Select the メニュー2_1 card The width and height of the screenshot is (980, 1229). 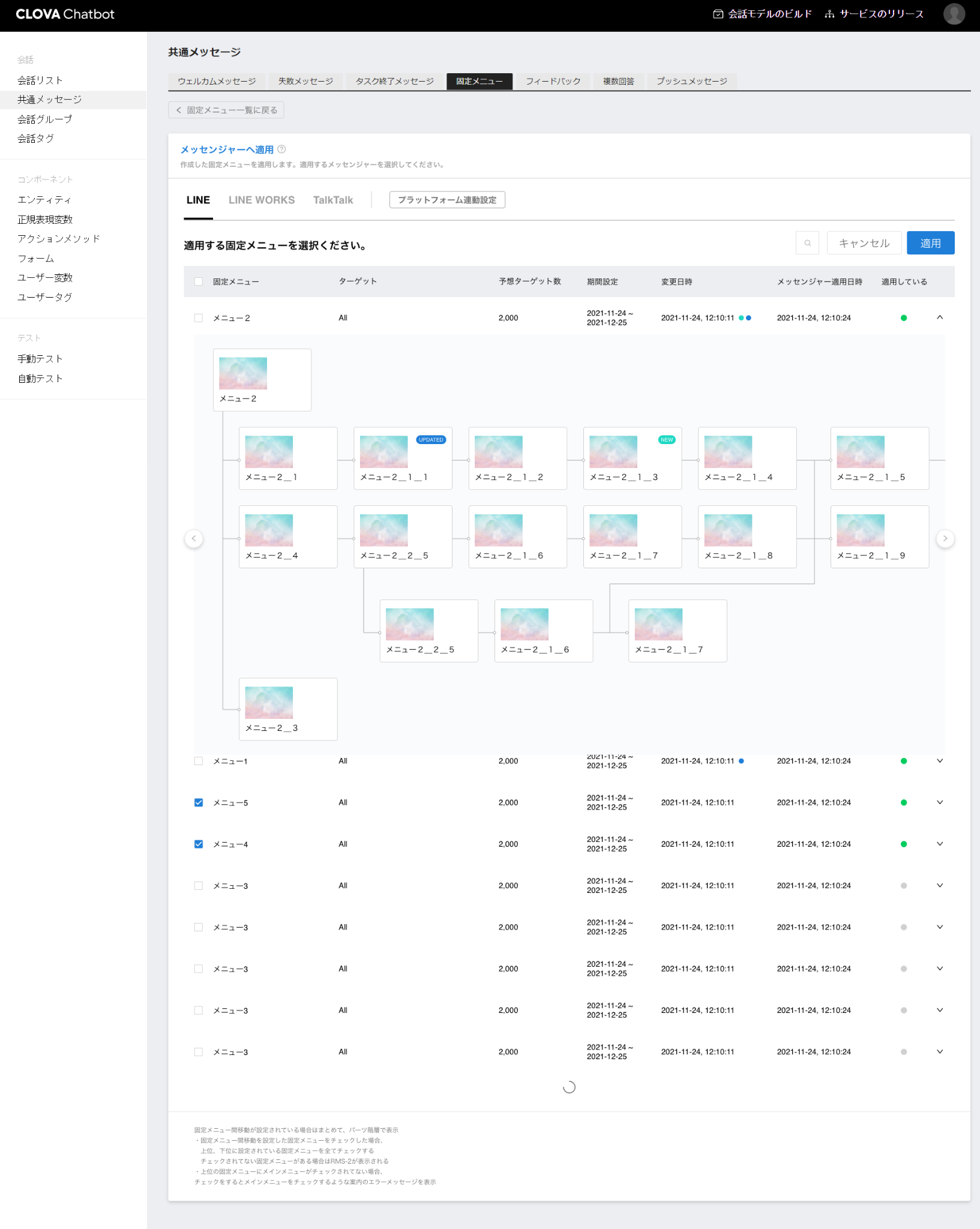click(x=288, y=458)
